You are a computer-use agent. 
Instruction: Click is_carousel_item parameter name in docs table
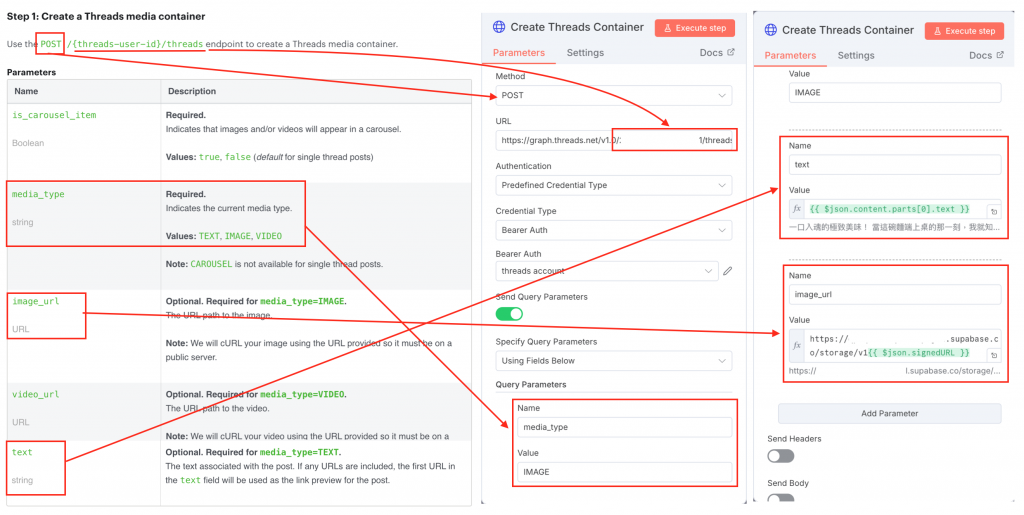[x=54, y=115]
